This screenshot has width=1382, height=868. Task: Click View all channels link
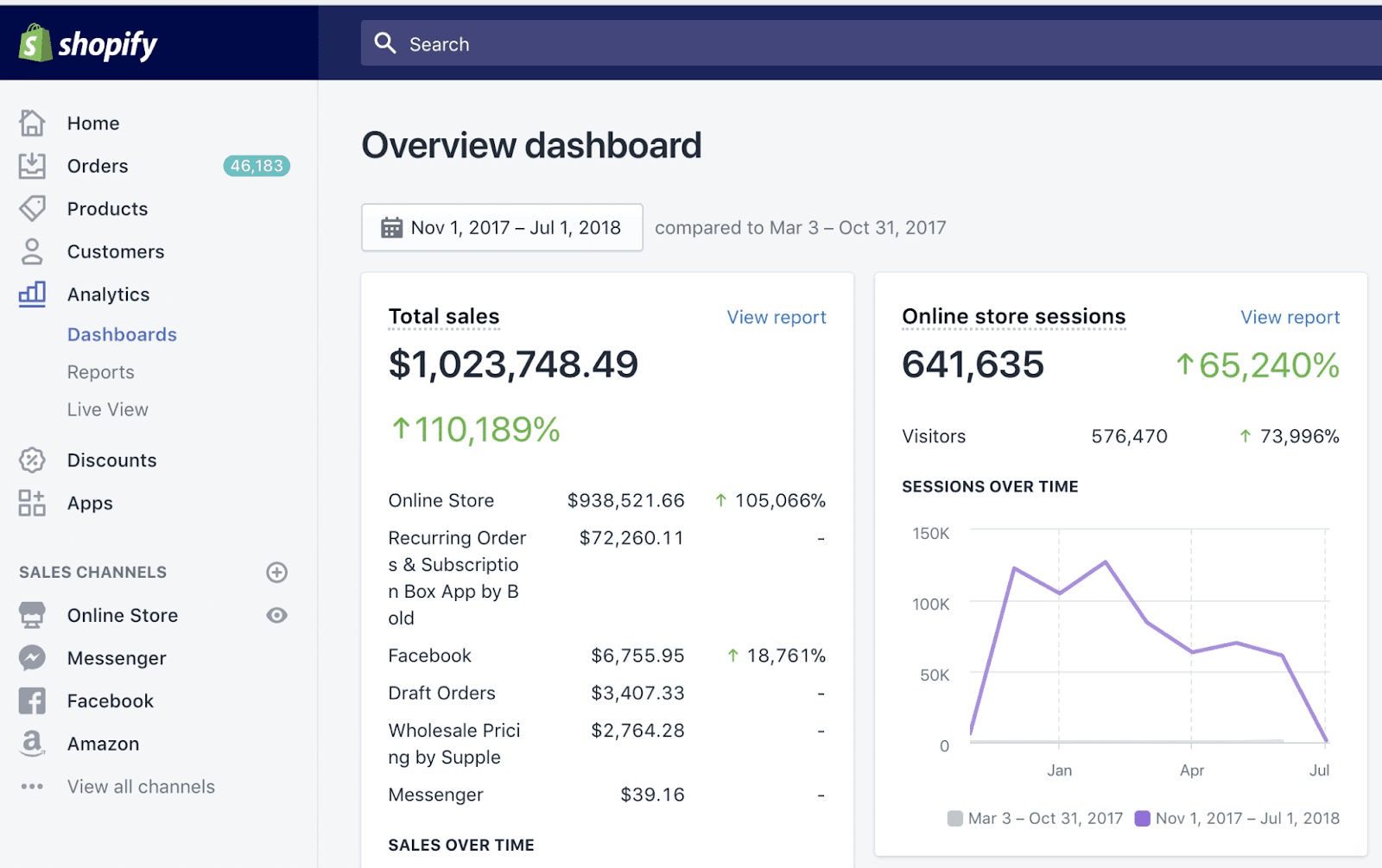pos(141,787)
